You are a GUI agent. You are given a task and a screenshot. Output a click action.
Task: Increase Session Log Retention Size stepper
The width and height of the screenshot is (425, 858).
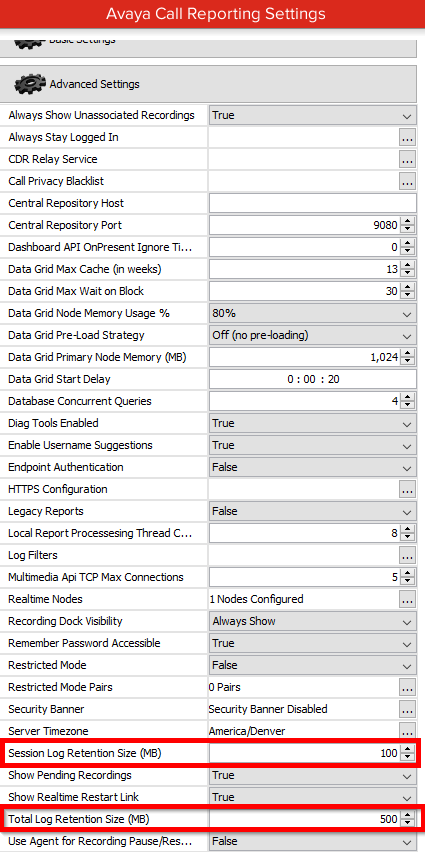[x=407, y=749]
